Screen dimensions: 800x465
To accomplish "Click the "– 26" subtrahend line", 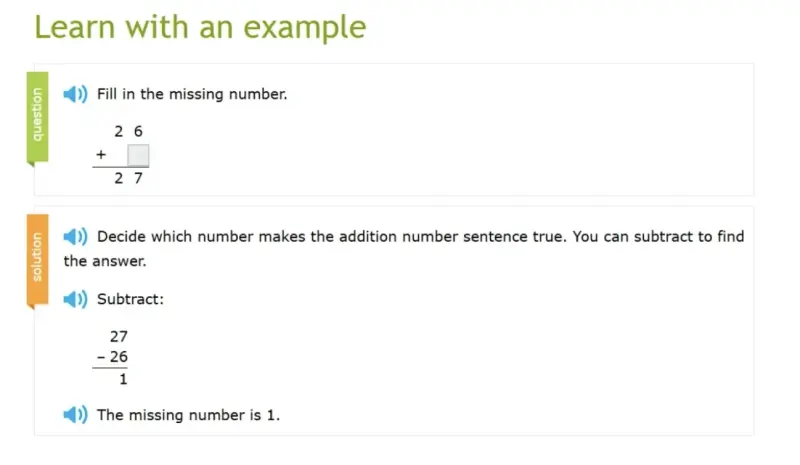I will tap(114, 357).
